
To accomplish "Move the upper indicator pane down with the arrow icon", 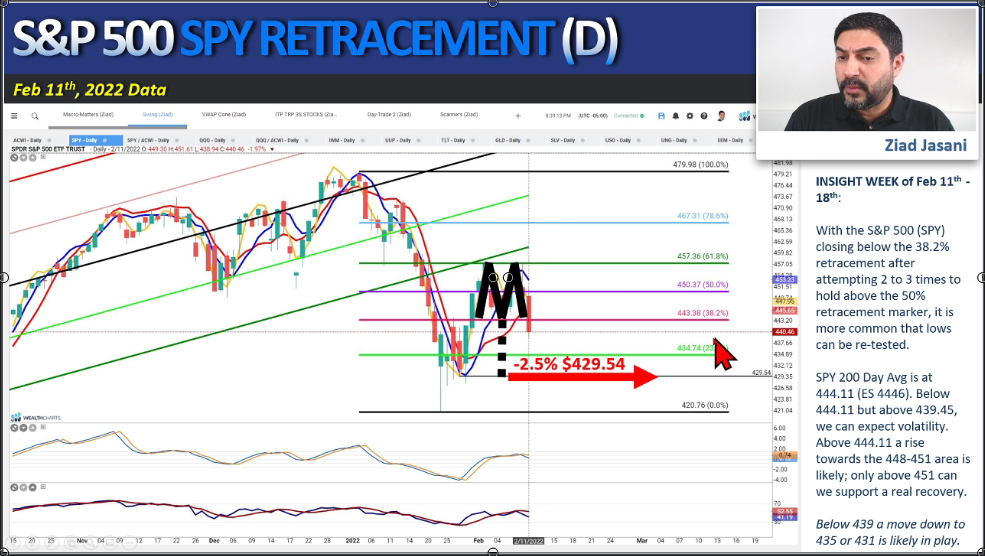I will pyautogui.click(x=23, y=428).
